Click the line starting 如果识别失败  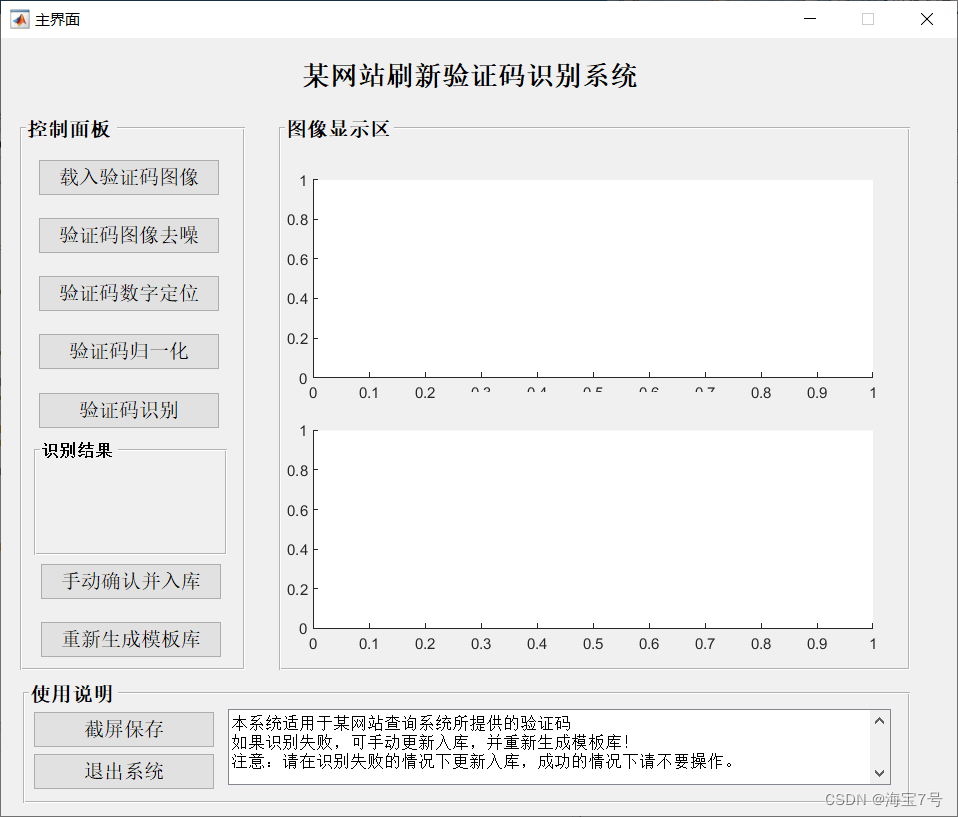pyautogui.click(x=430, y=742)
